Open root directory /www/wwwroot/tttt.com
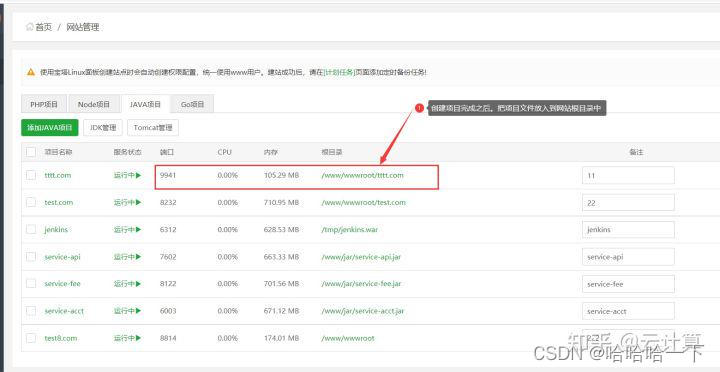Screen dimensions: 720x372 [362, 175]
